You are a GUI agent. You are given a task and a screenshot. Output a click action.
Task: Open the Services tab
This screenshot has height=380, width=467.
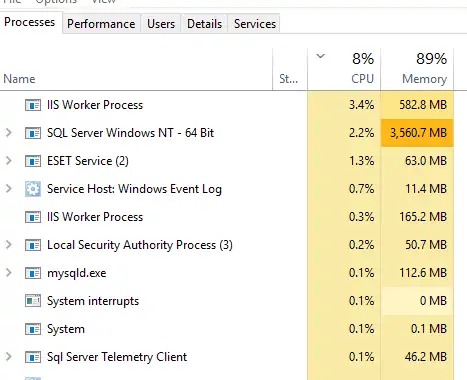(x=255, y=24)
